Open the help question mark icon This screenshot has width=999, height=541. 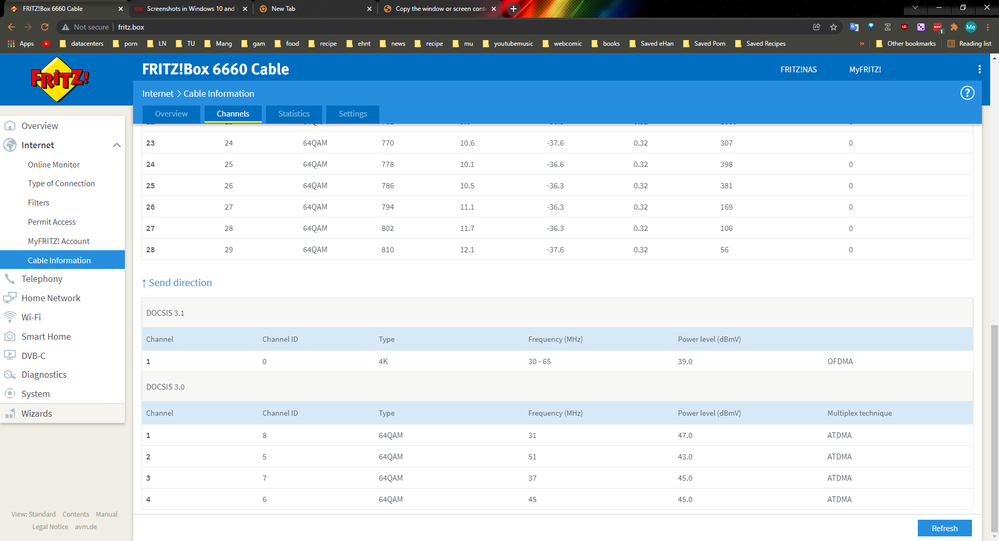coord(967,93)
